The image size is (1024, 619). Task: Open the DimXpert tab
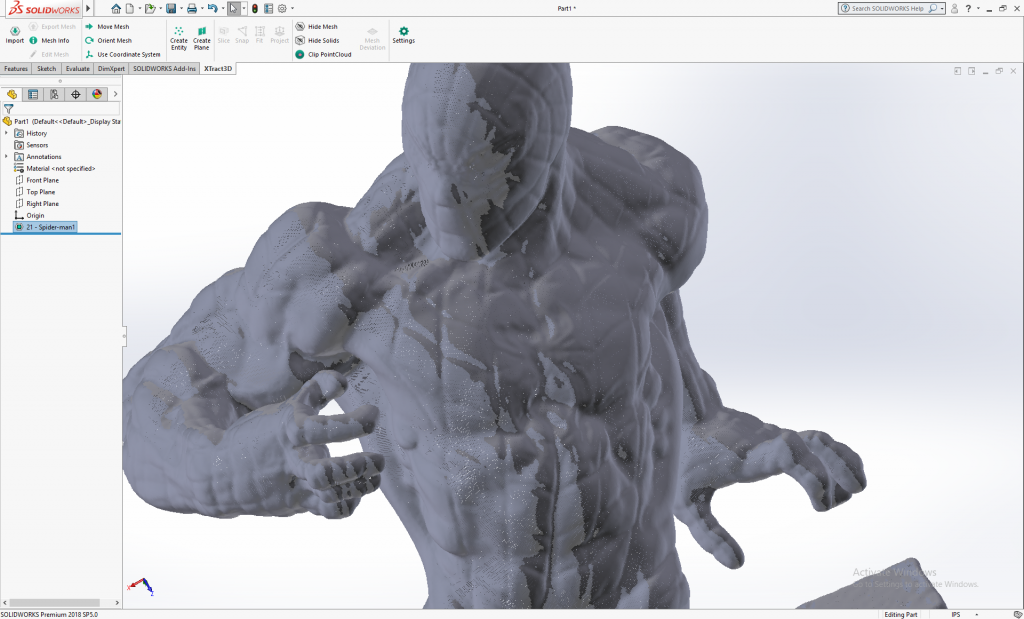[111, 69]
